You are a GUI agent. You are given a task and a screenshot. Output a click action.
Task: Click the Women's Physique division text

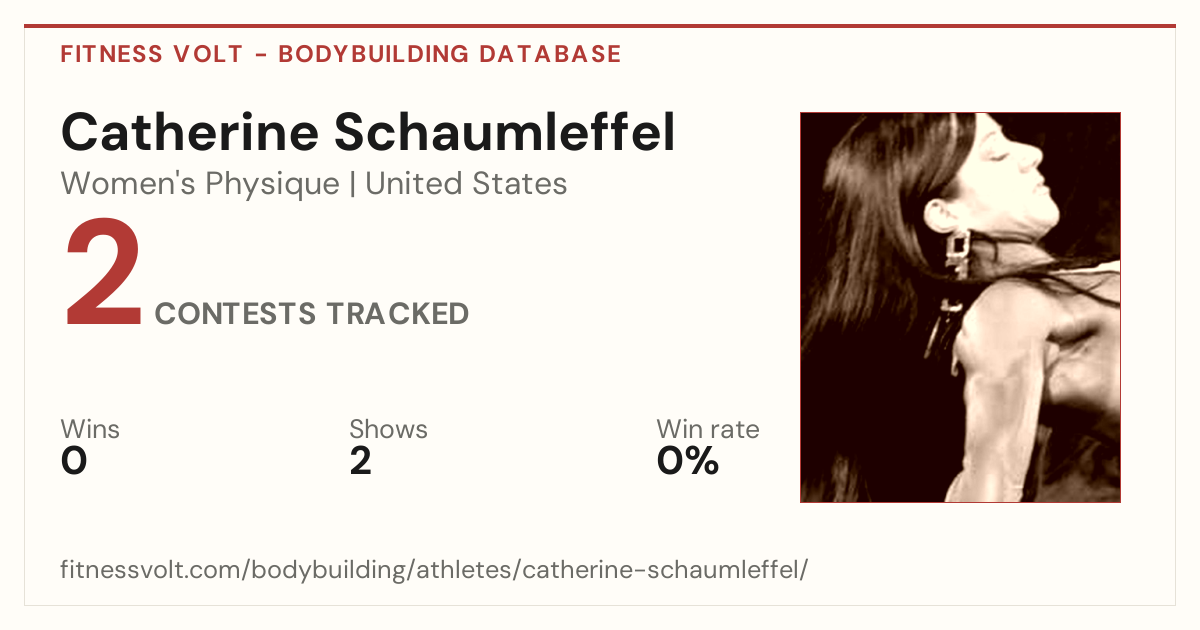pos(200,185)
